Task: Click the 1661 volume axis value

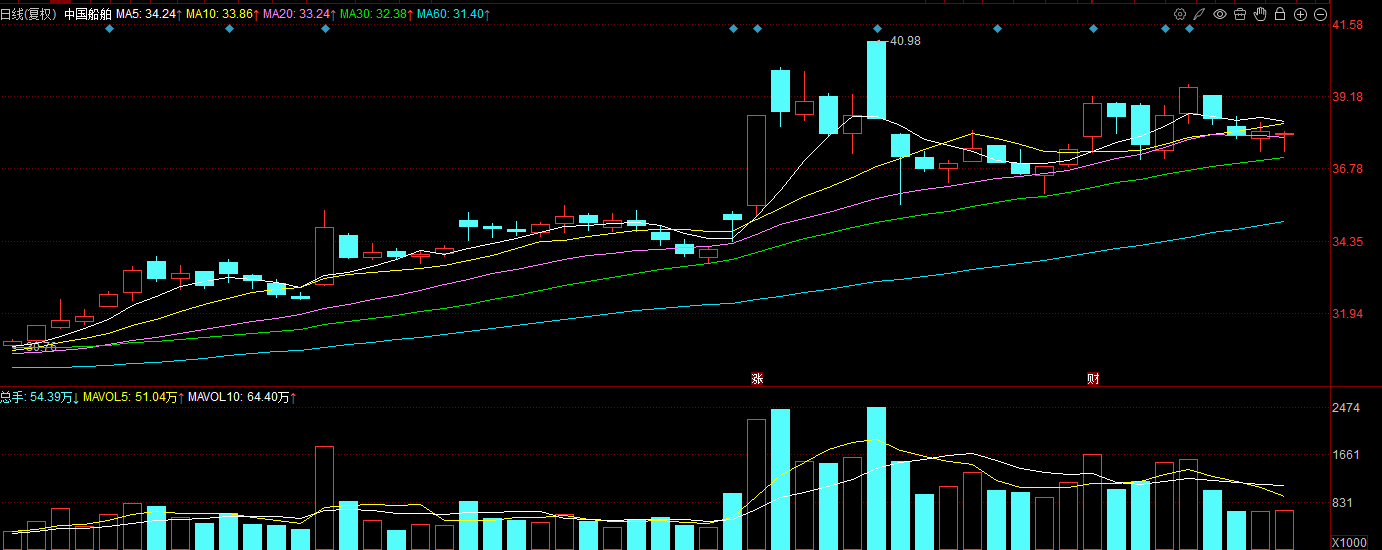Action: click(1347, 455)
